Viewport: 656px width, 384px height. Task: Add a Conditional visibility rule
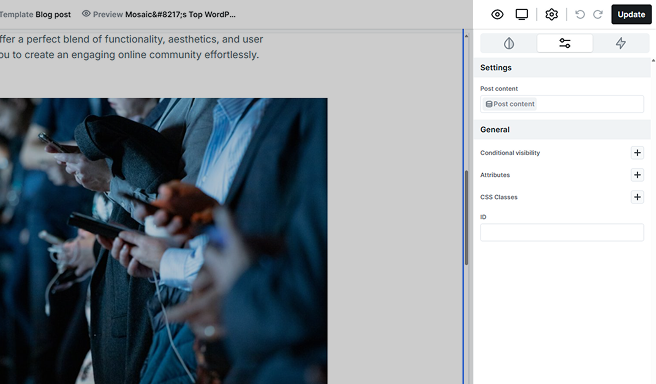tap(637, 153)
